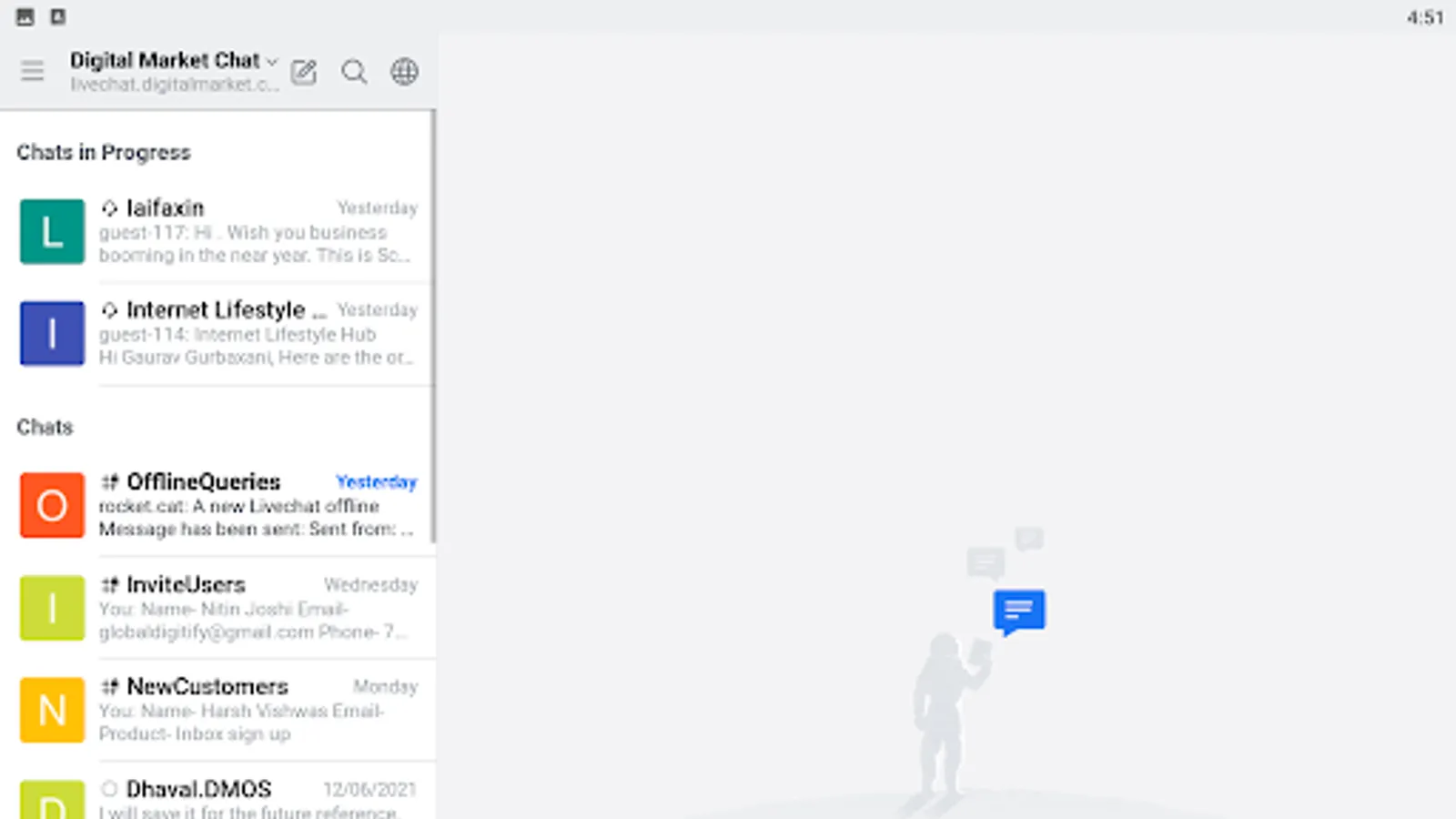1456x819 pixels.
Task: Open the NewCustomers channel avatar
Action: [52, 710]
